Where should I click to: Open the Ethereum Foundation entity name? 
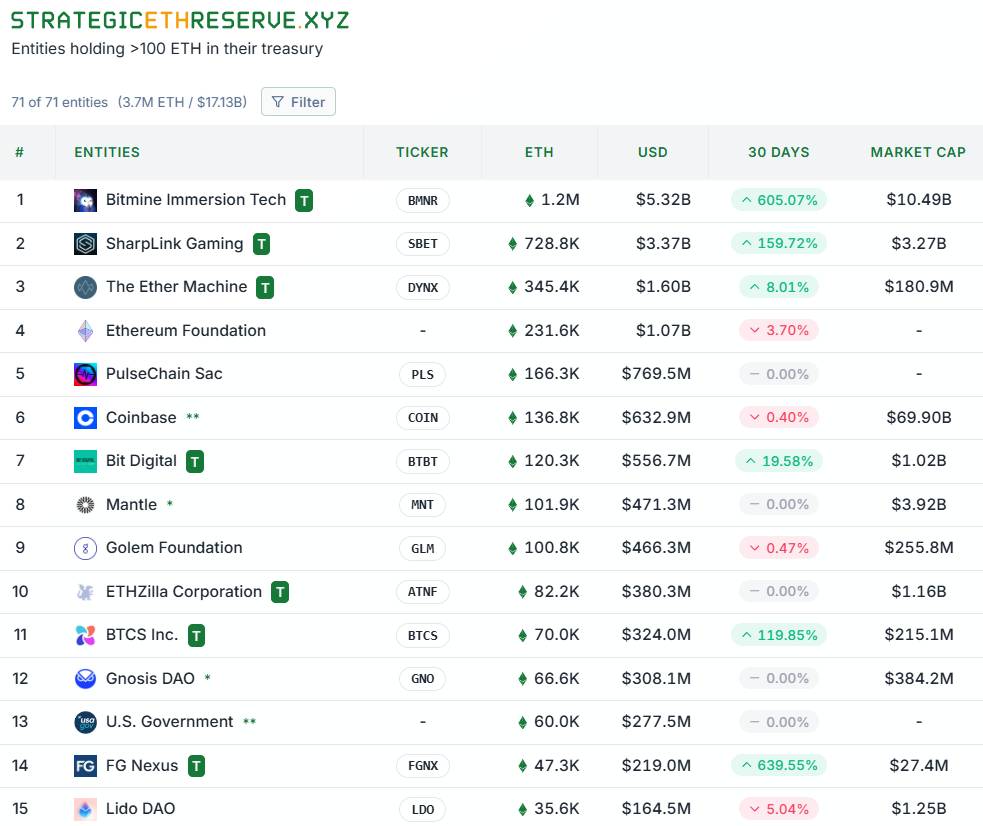tap(186, 330)
